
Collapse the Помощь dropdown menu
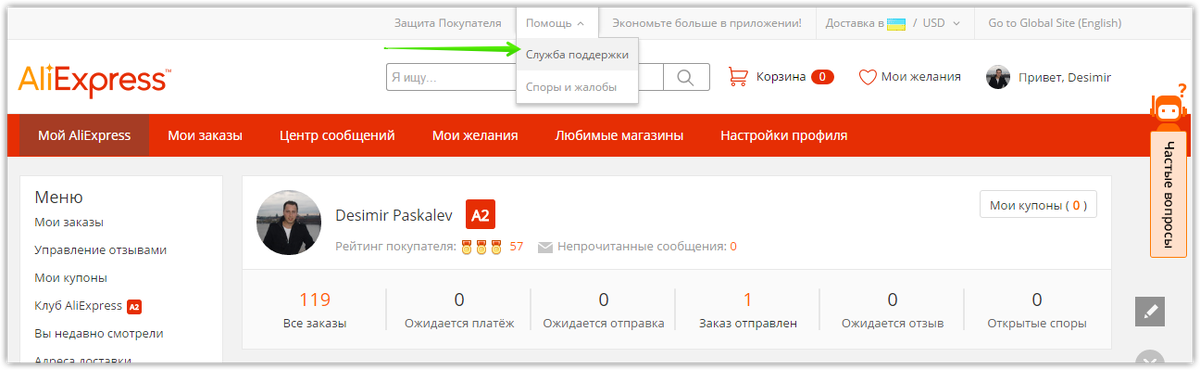click(556, 23)
